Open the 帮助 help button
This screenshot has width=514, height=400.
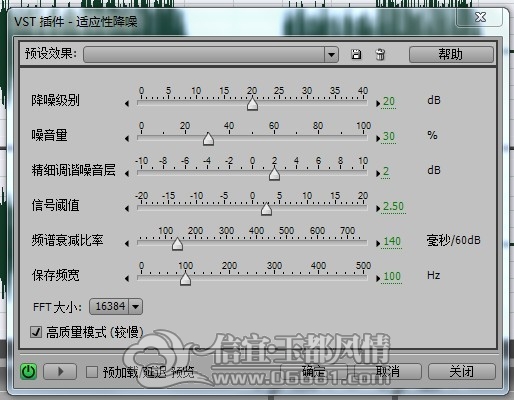click(x=451, y=54)
